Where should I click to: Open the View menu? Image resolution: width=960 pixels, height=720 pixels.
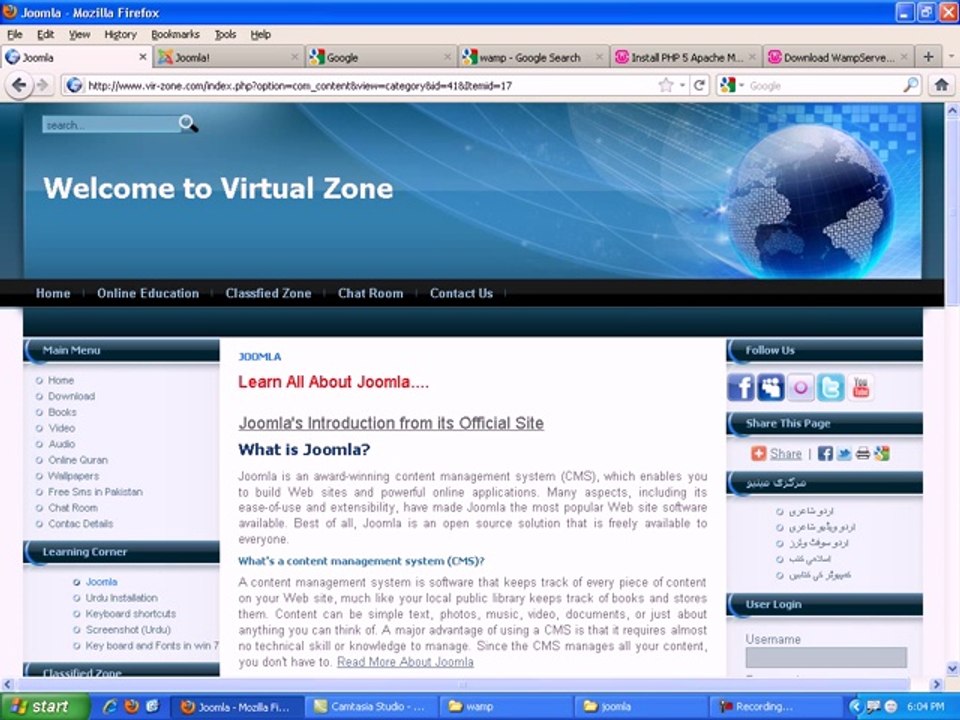79,34
